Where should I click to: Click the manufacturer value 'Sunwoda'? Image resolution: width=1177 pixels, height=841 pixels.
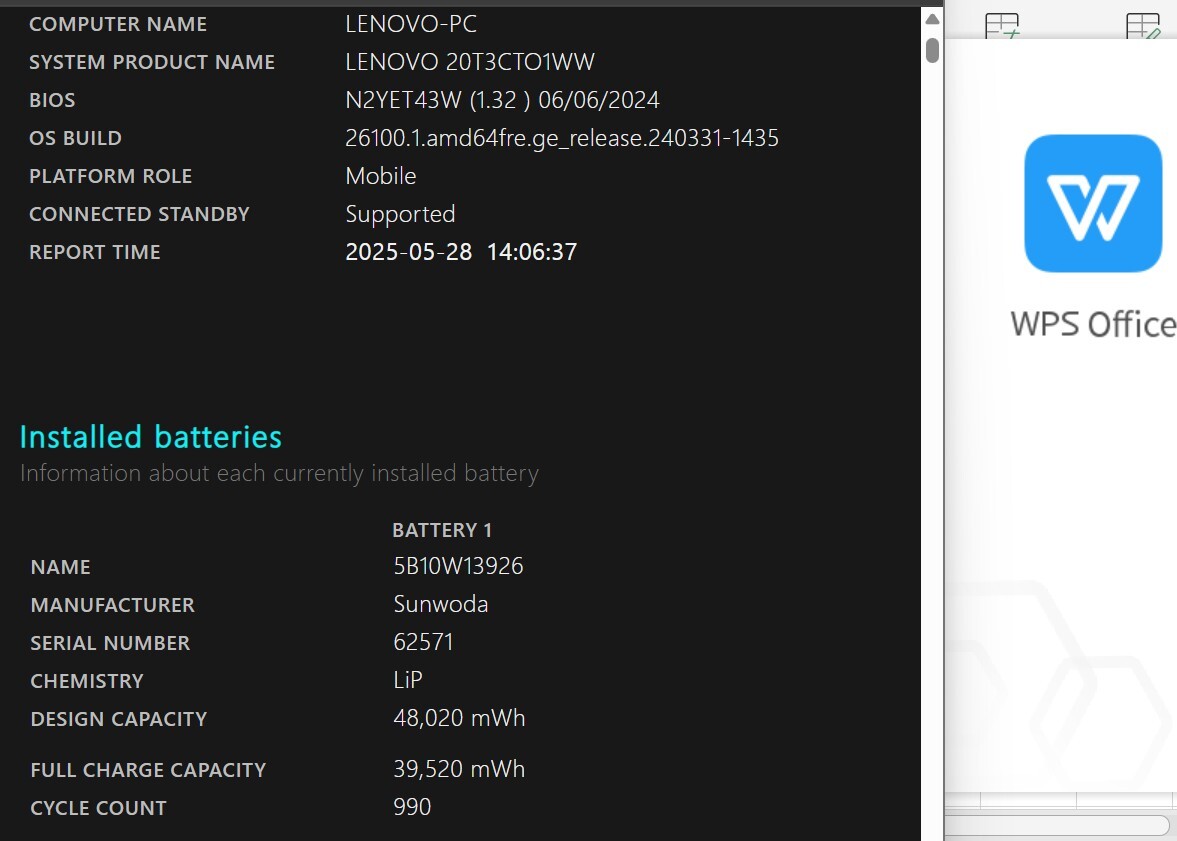[x=441, y=604]
